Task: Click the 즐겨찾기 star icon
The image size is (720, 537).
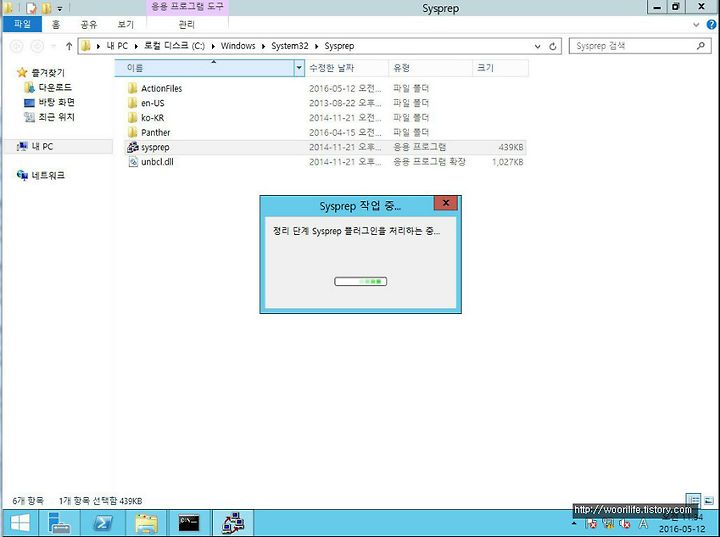Action: pyautogui.click(x=22, y=73)
